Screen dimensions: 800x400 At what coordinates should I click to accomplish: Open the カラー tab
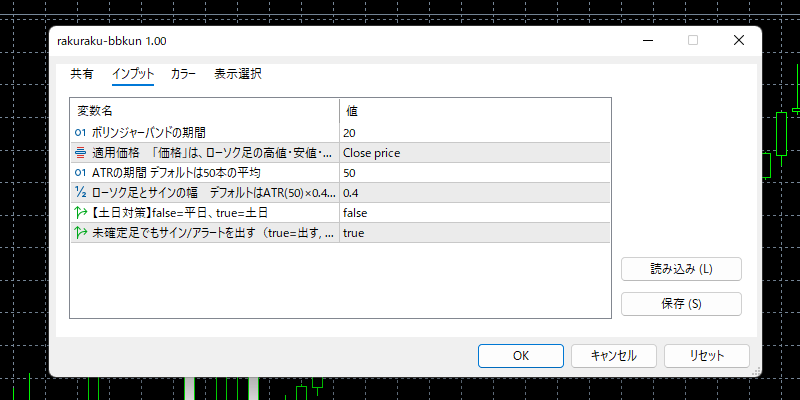[x=183, y=74]
